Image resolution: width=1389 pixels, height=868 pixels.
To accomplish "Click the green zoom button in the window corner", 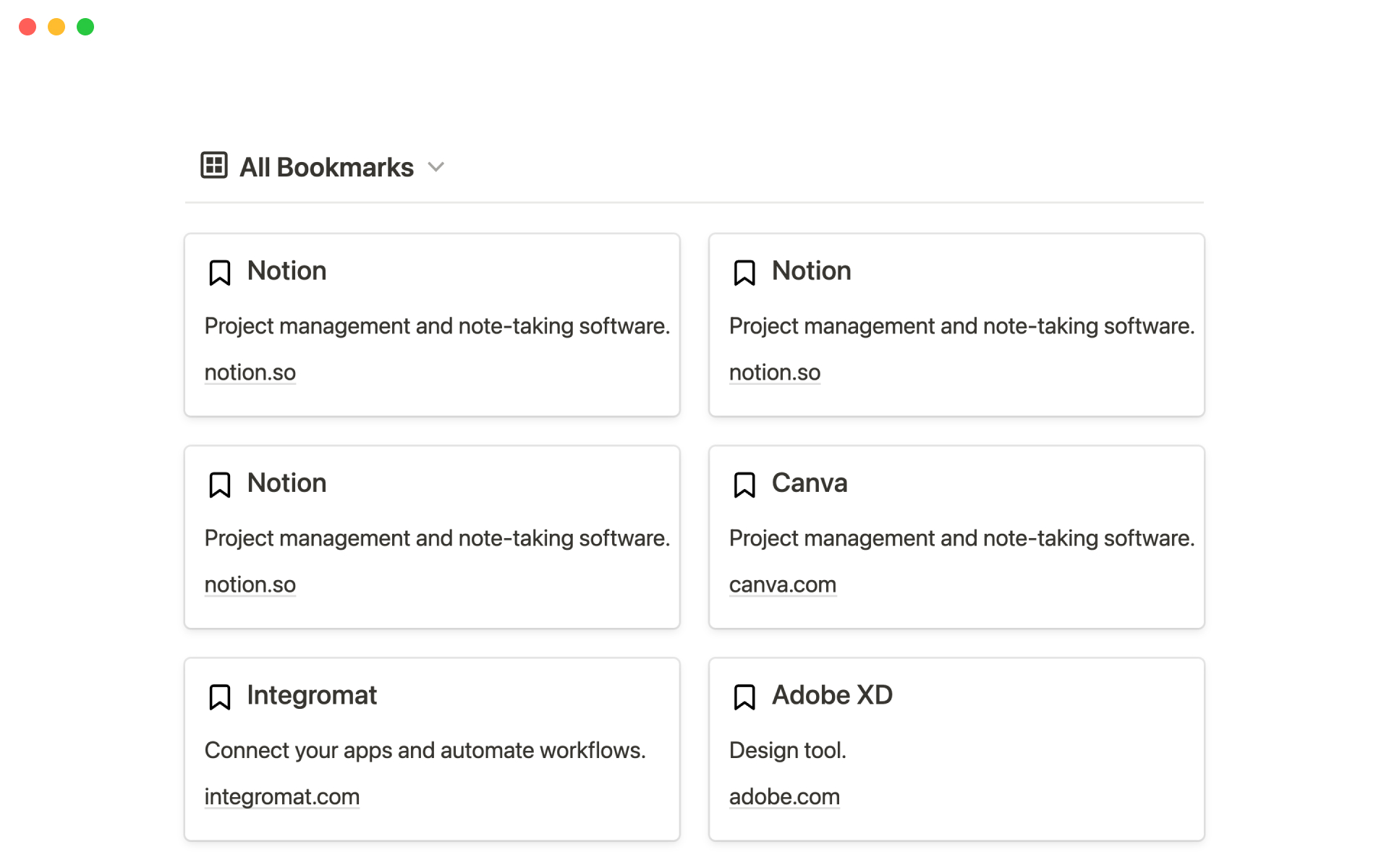I will 85,26.
